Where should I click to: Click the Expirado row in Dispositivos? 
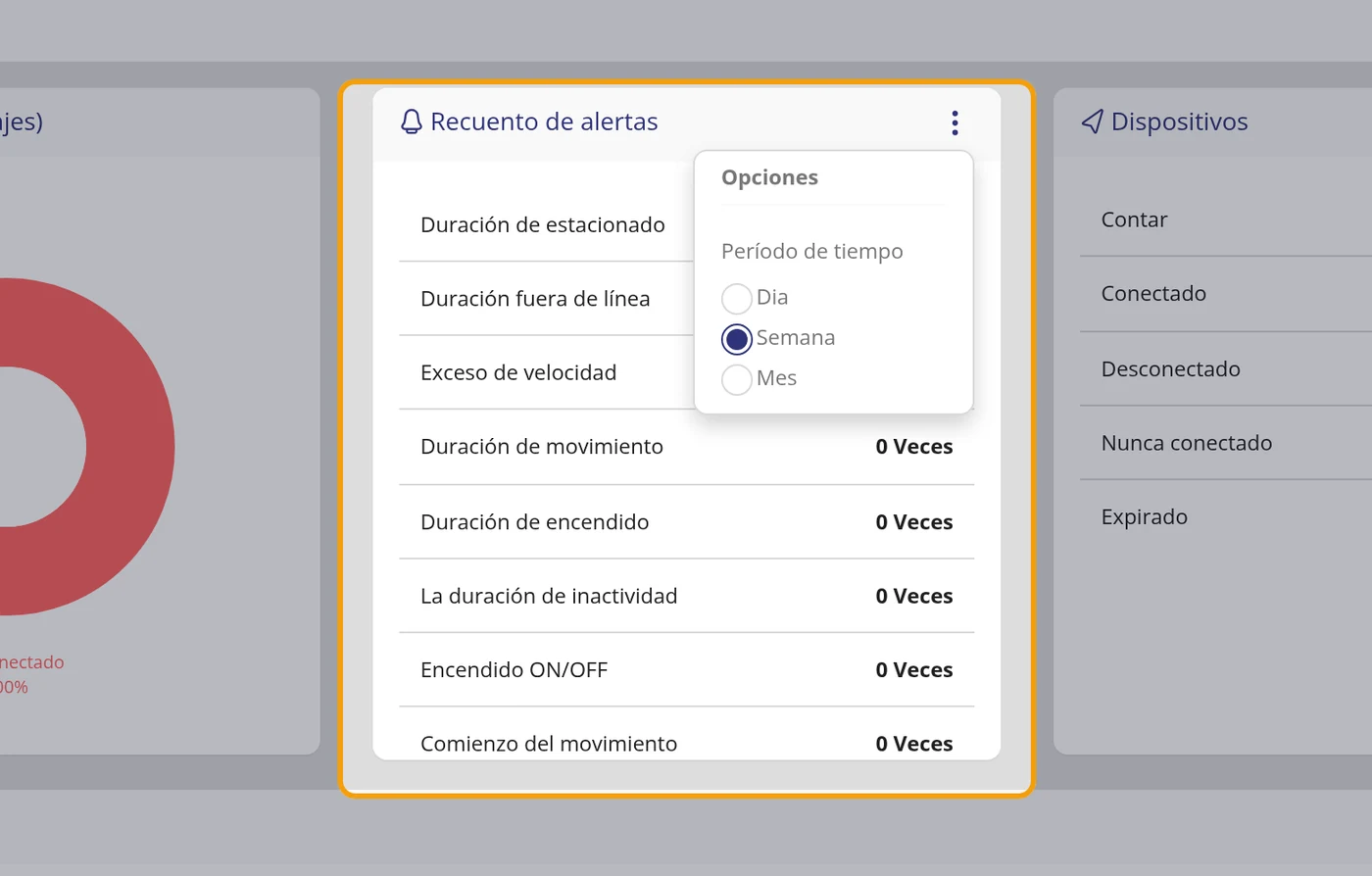(1226, 516)
